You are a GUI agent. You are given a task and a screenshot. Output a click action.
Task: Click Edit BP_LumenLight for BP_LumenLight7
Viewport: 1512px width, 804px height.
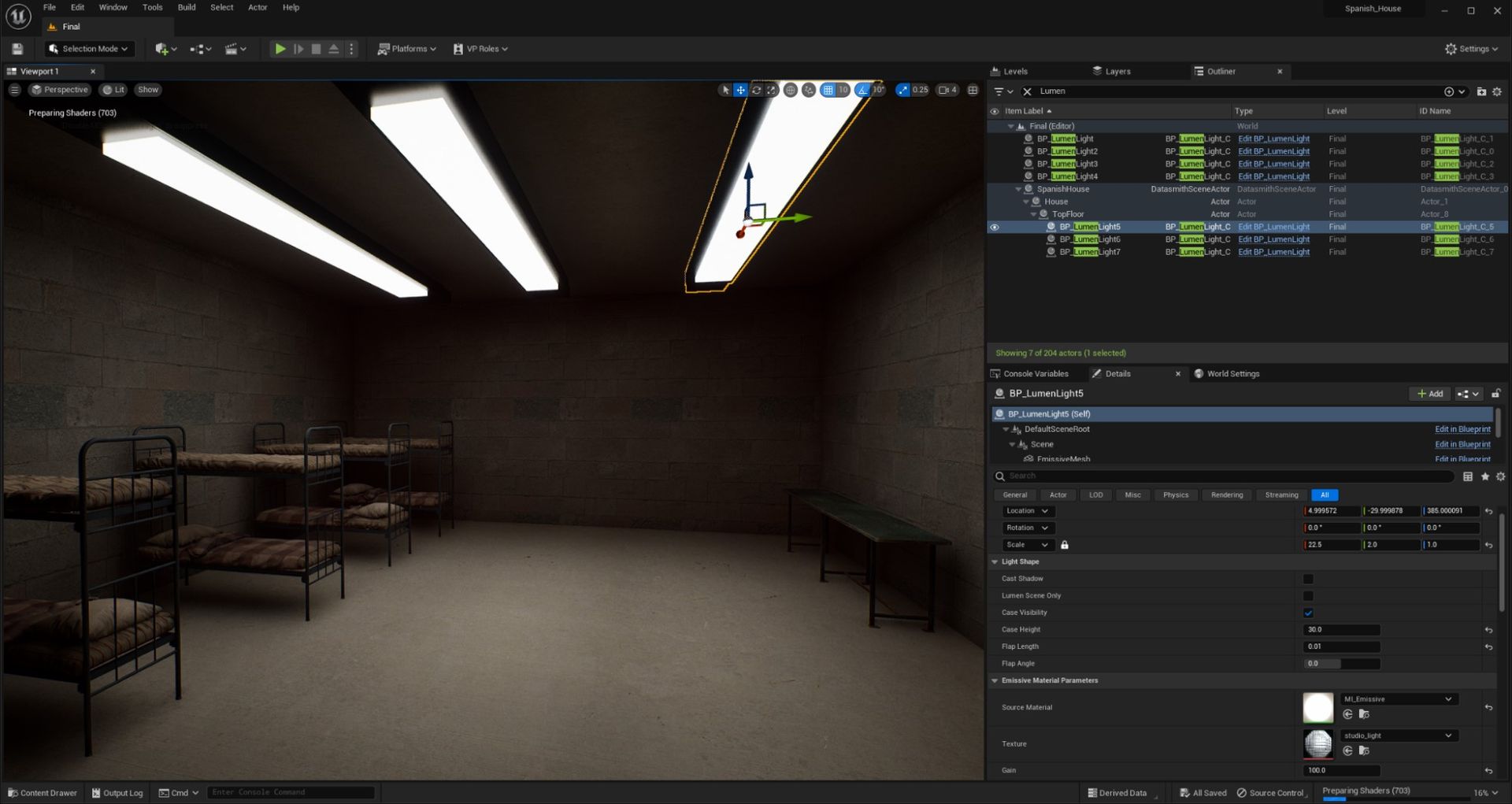(1273, 252)
